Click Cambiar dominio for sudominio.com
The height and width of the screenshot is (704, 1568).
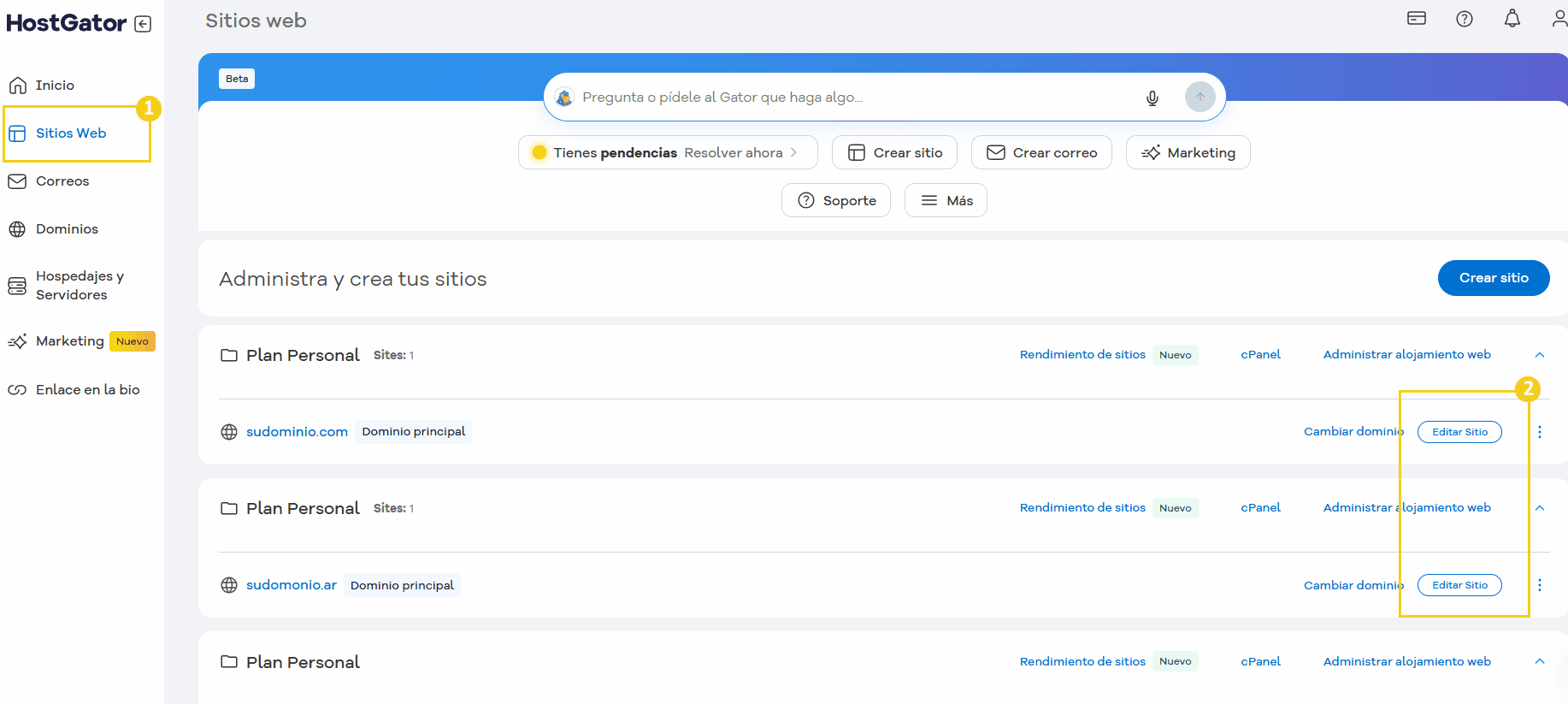[x=1353, y=432]
